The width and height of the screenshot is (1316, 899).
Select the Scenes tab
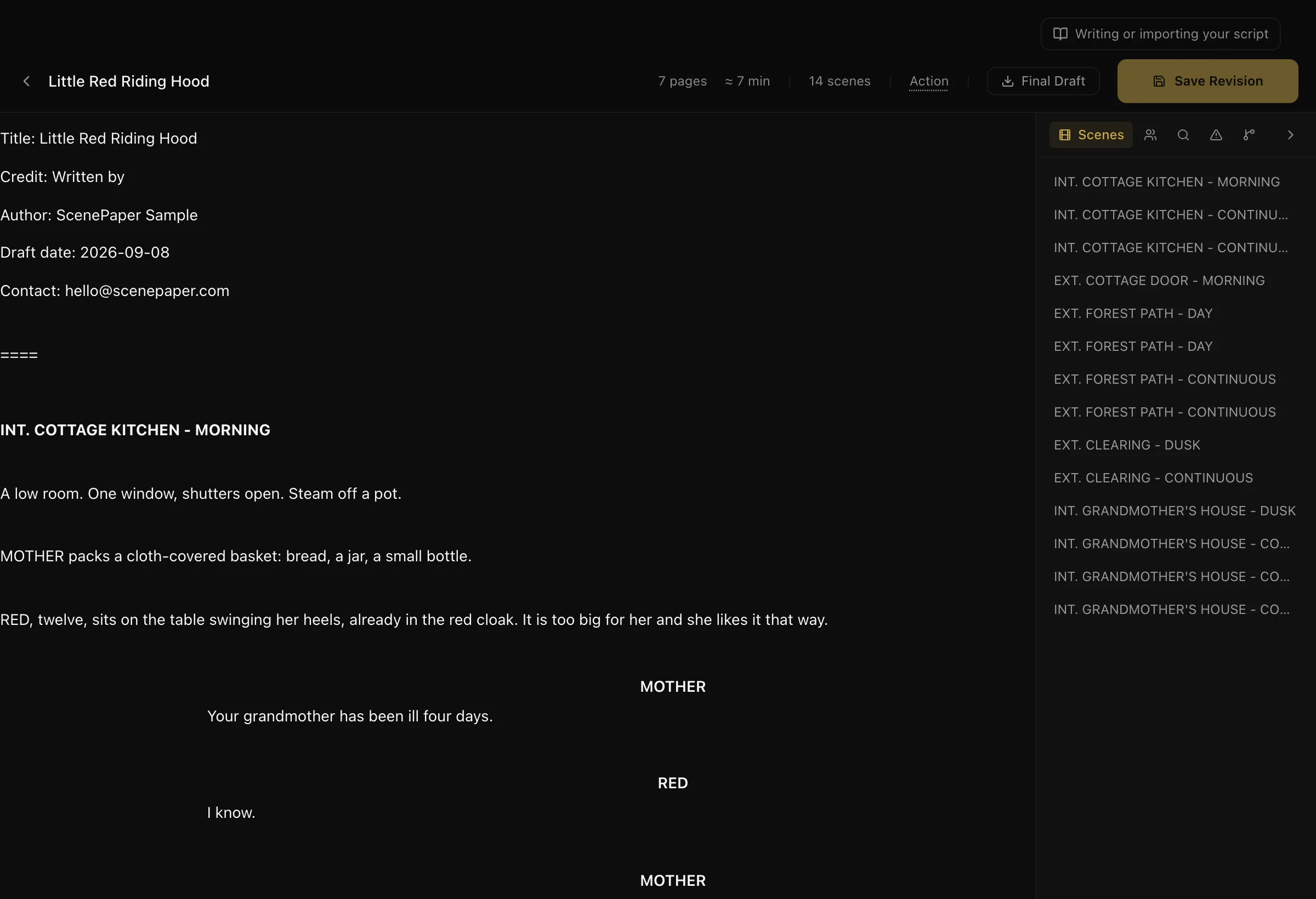[1091, 135]
